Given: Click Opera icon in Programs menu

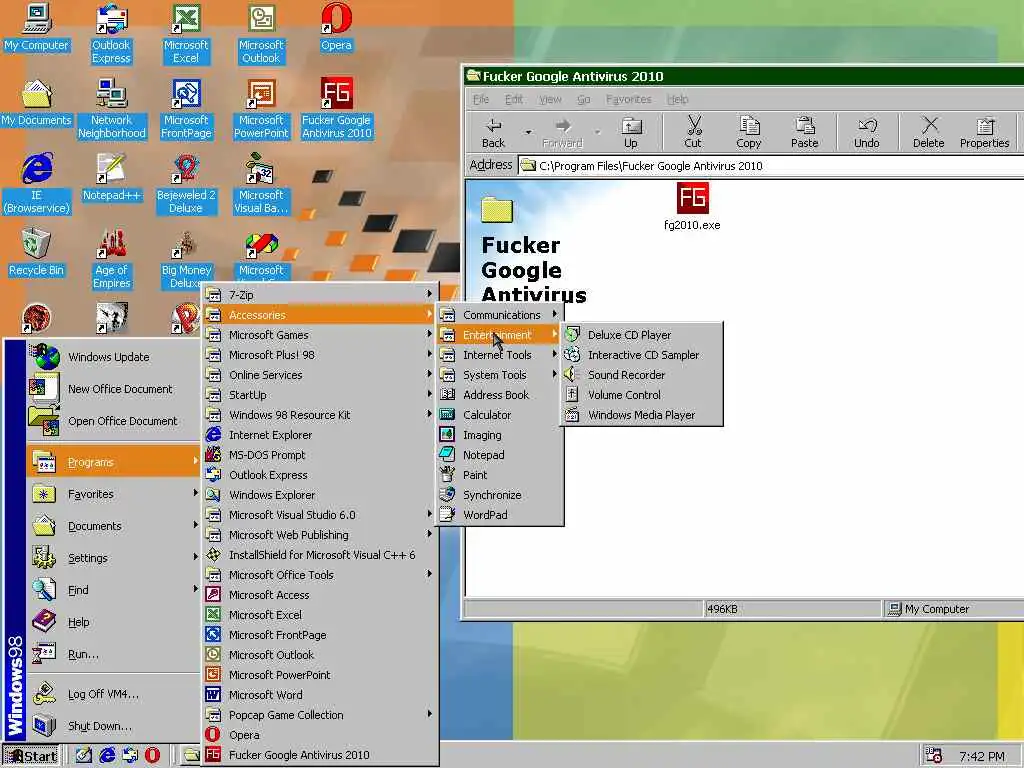Looking at the screenshot, I should [x=213, y=735].
